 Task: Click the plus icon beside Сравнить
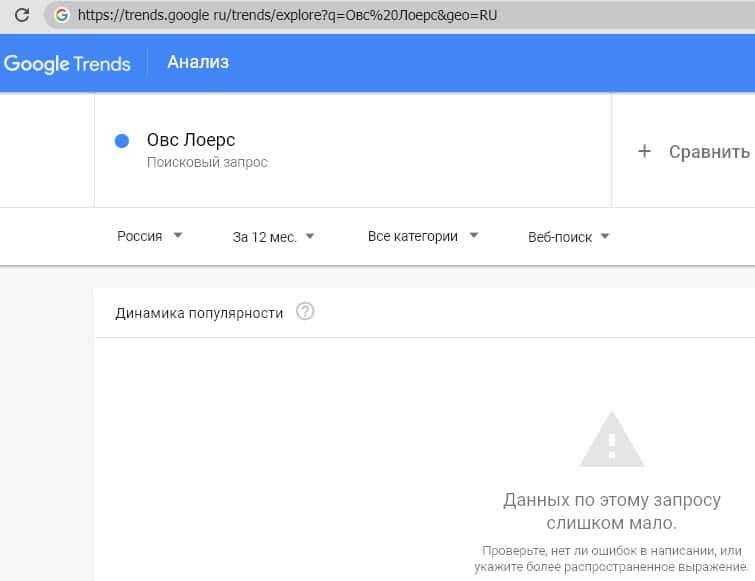(x=645, y=151)
